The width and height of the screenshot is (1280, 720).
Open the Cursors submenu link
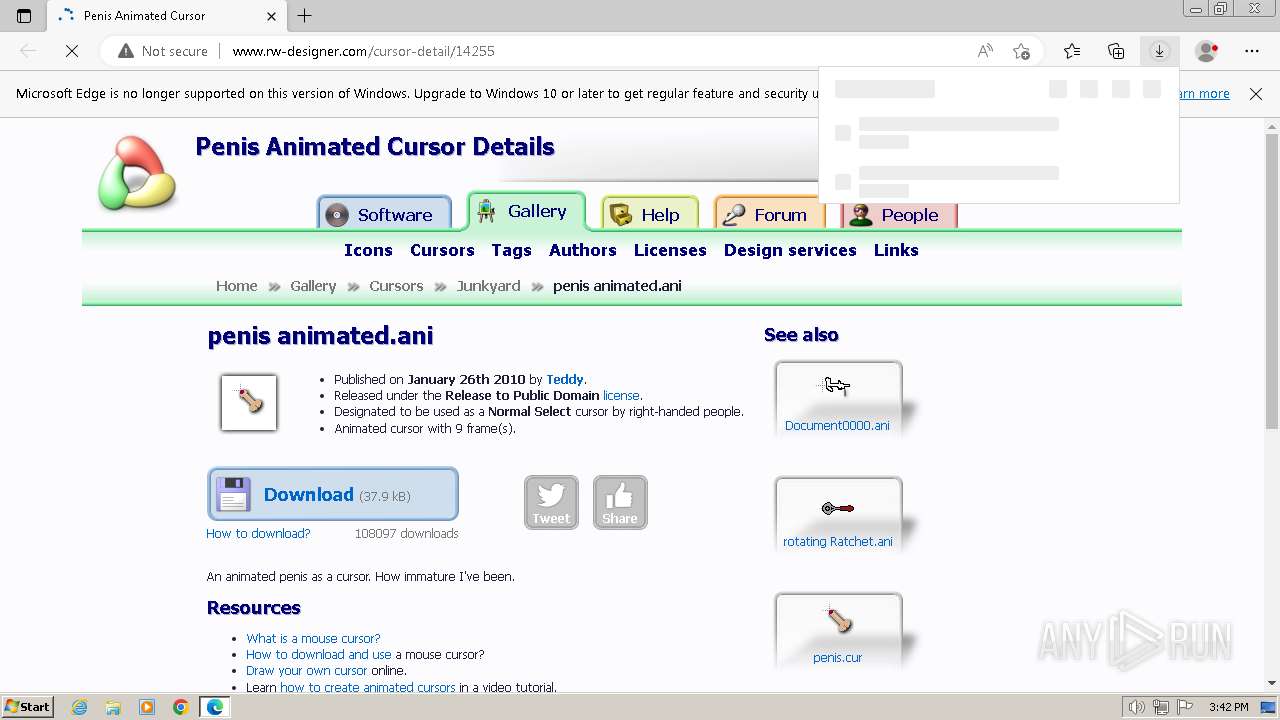(x=442, y=250)
